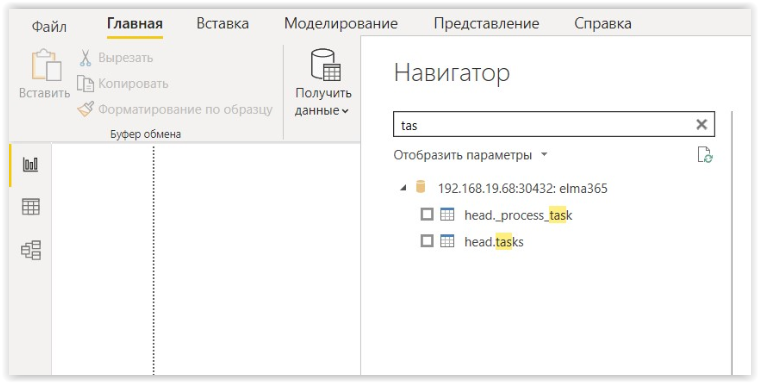Open the Файл menu
The height and width of the screenshot is (383, 759).
coord(49,26)
